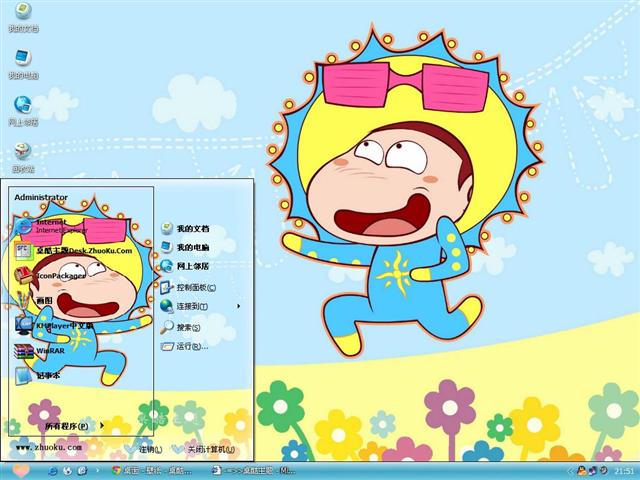640x480 pixels.
Task: Open 记事本 (Notepad) in the start menu
Action: coord(38,376)
